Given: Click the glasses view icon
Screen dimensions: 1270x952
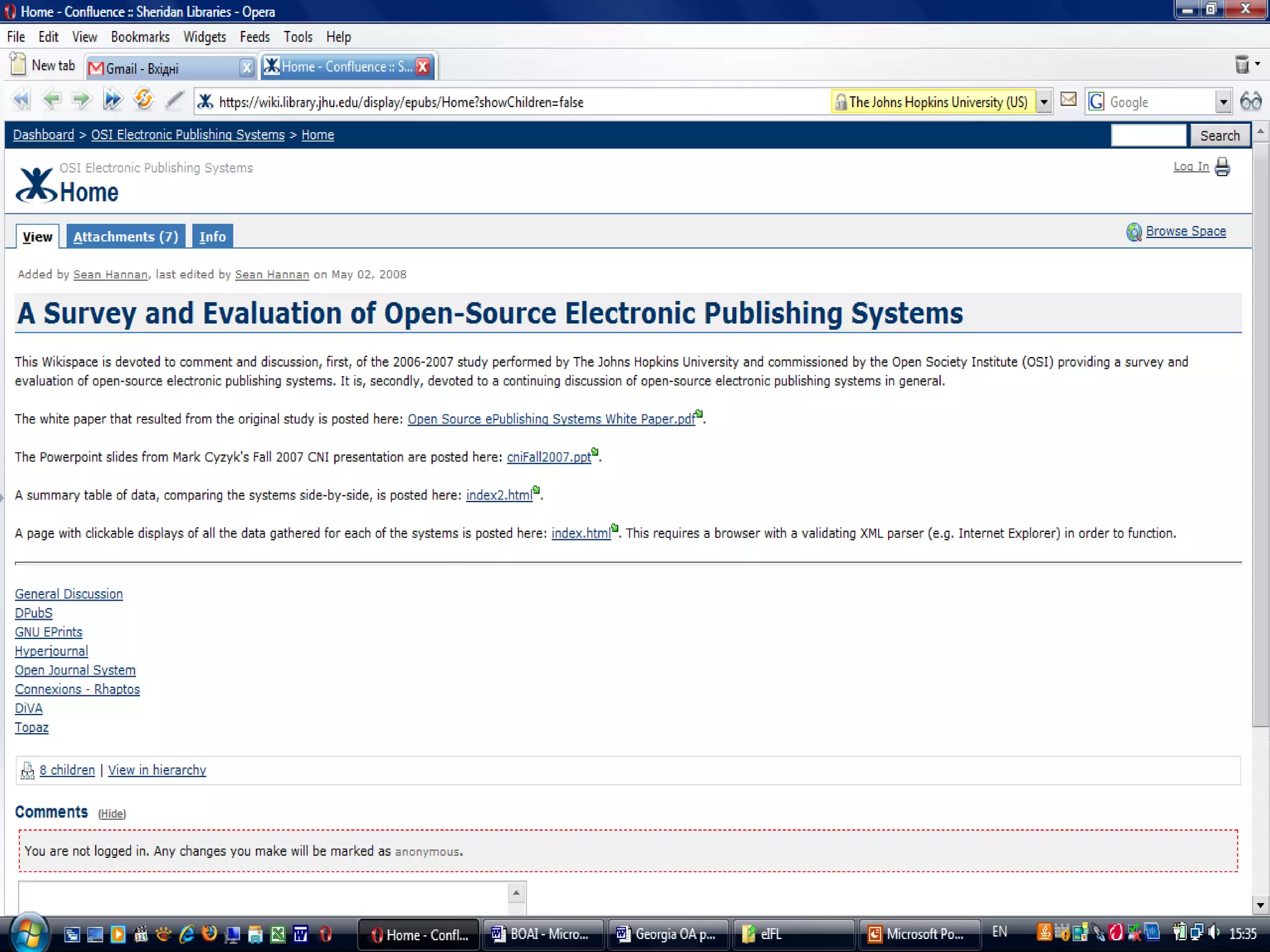Looking at the screenshot, I should coord(1251,101).
